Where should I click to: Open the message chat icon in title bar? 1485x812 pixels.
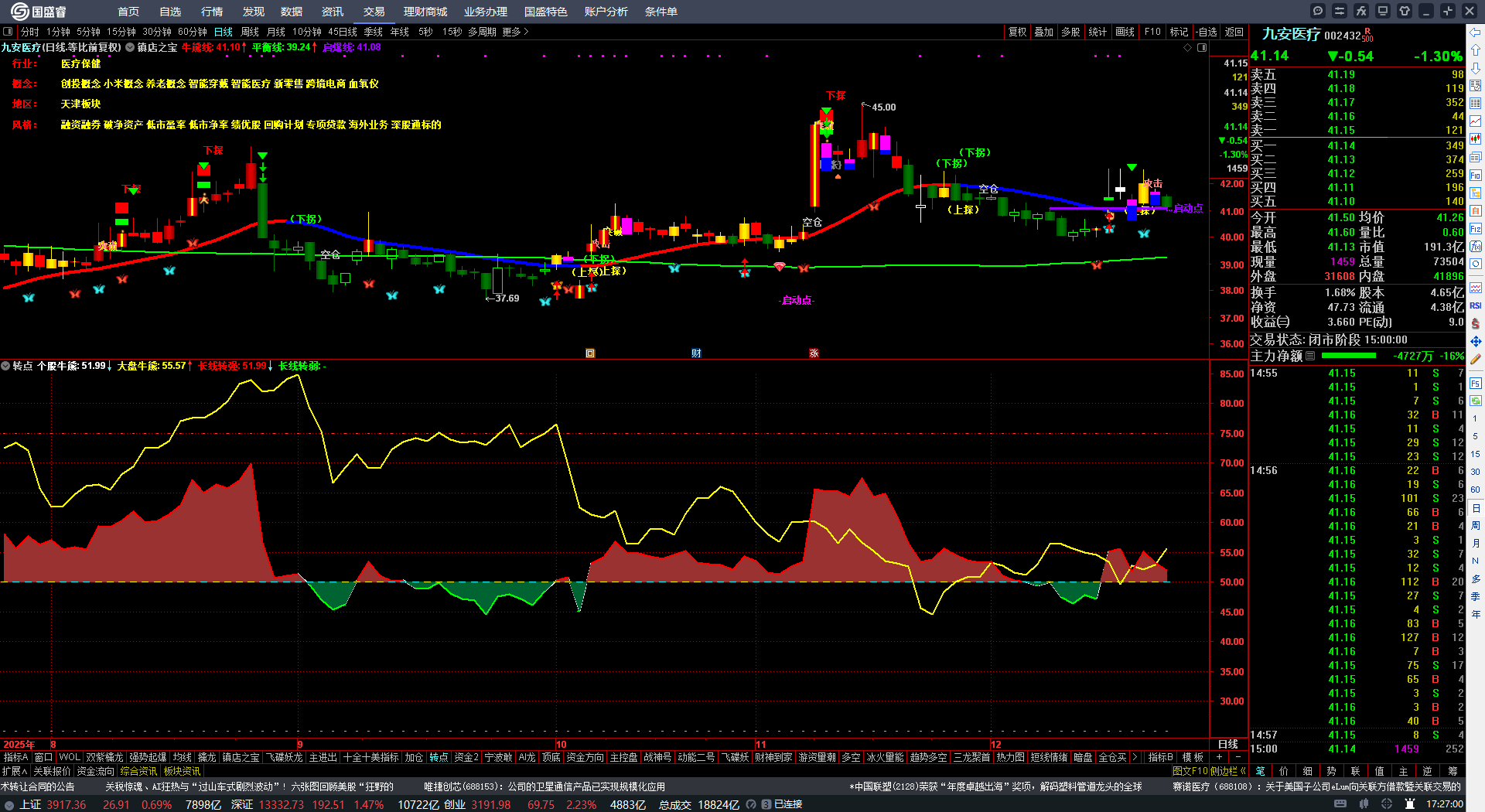click(1318, 11)
